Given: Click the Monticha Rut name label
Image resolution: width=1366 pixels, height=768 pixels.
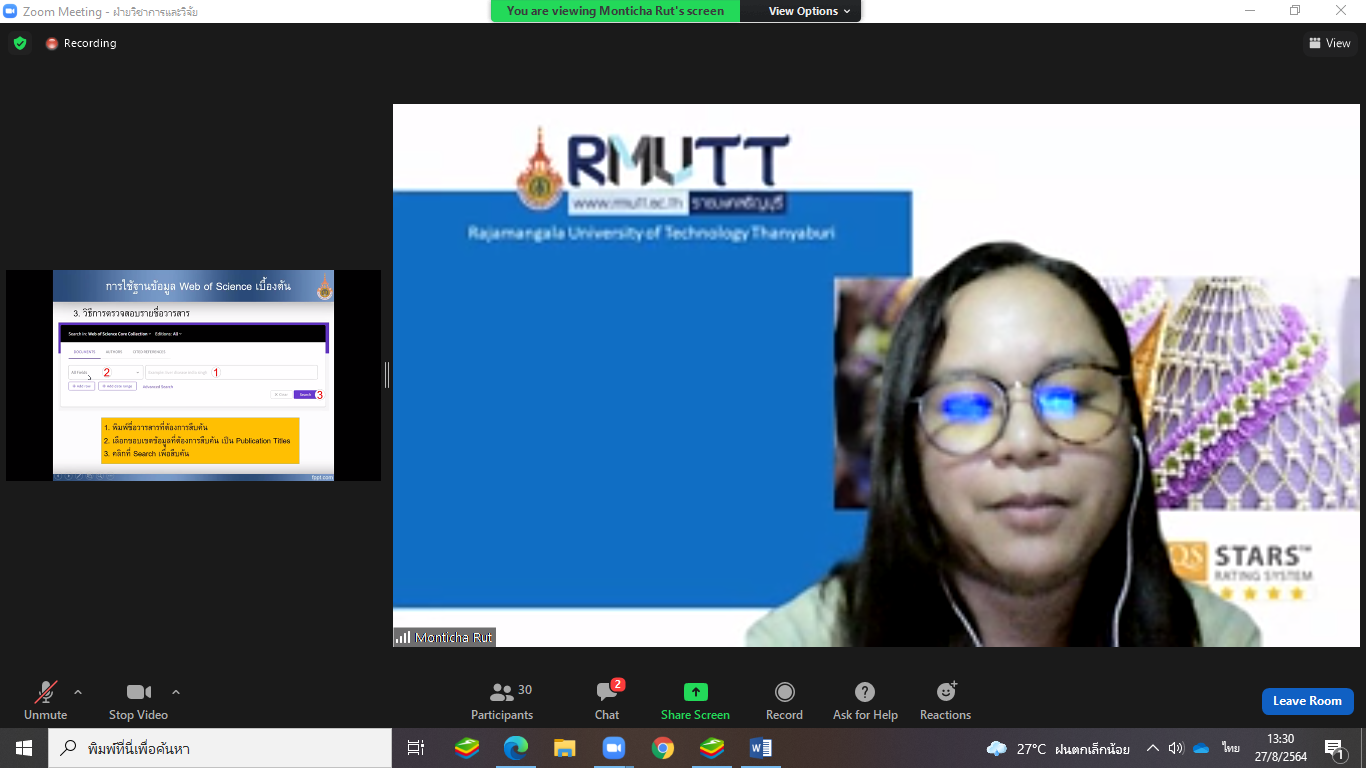Looking at the screenshot, I should click(x=444, y=637).
